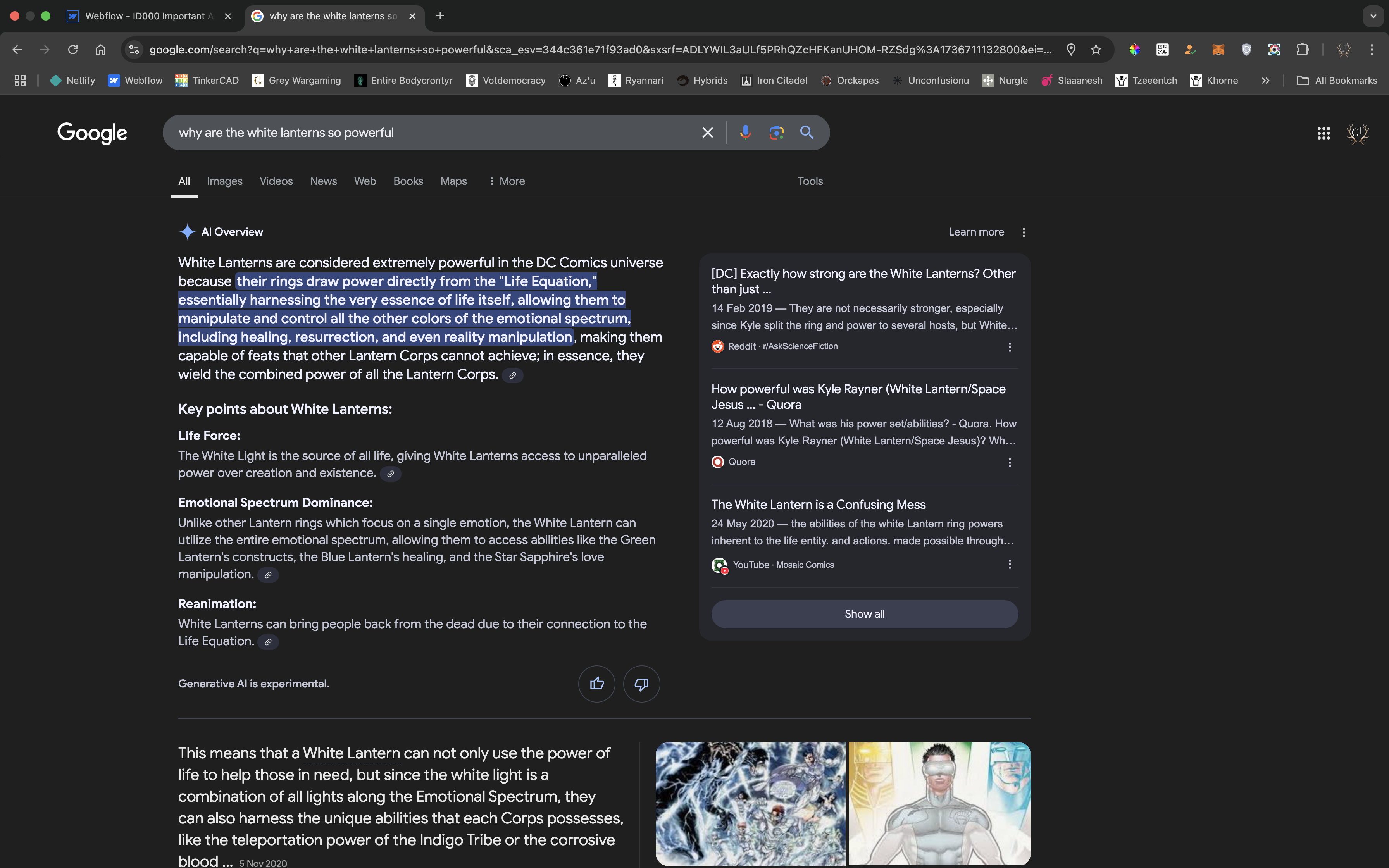Click thumbs up feedback icon
This screenshot has width=1389, height=868.
[596, 683]
